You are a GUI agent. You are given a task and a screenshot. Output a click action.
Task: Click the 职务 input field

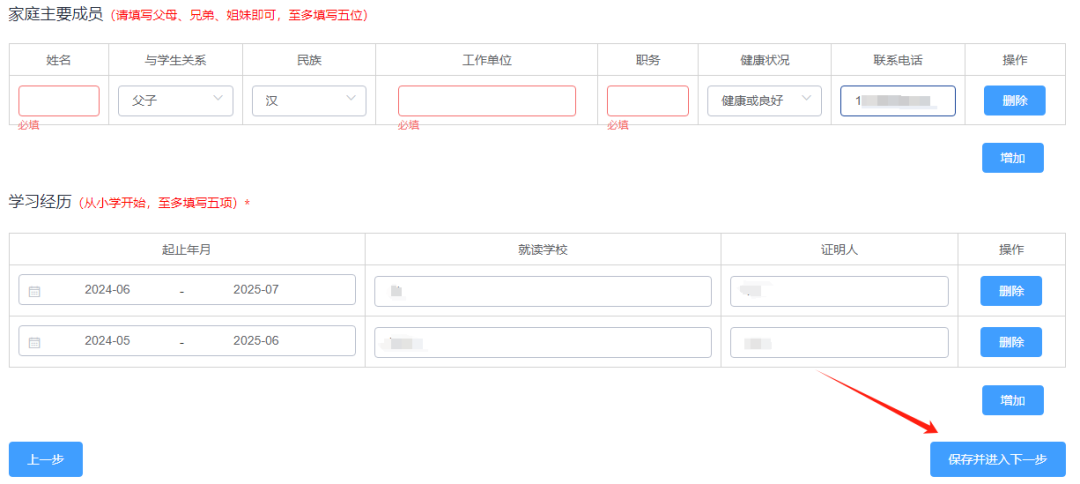click(x=647, y=101)
